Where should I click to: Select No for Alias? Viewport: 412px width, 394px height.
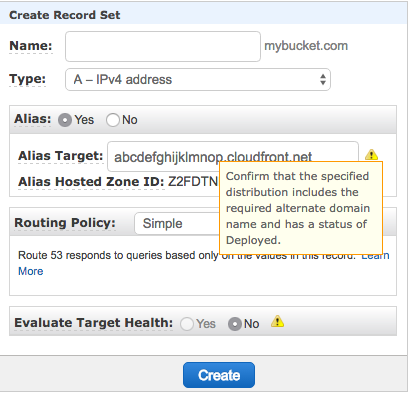113,120
